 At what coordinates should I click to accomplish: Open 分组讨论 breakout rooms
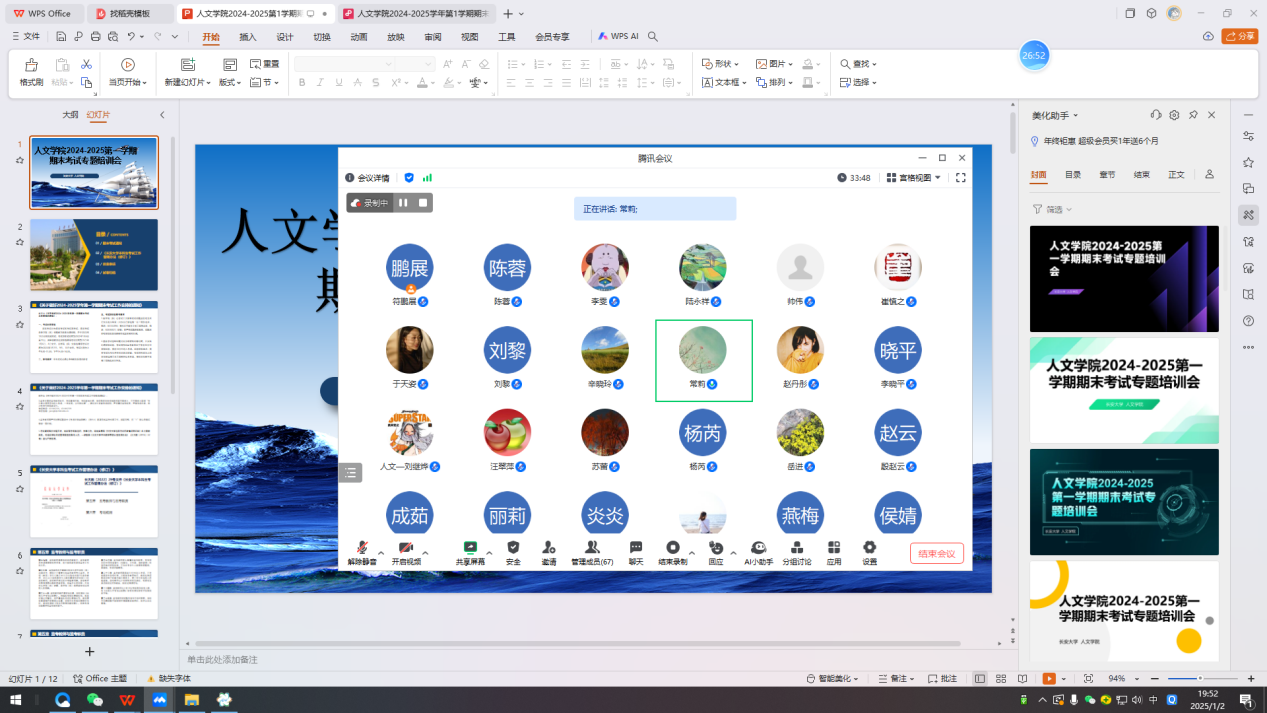point(796,549)
